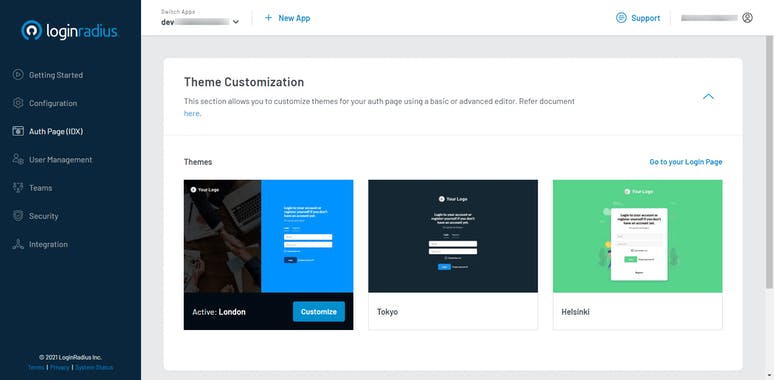This screenshot has width=774, height=380.
Task: Open the Terms footer link
Action: (36, 367)
